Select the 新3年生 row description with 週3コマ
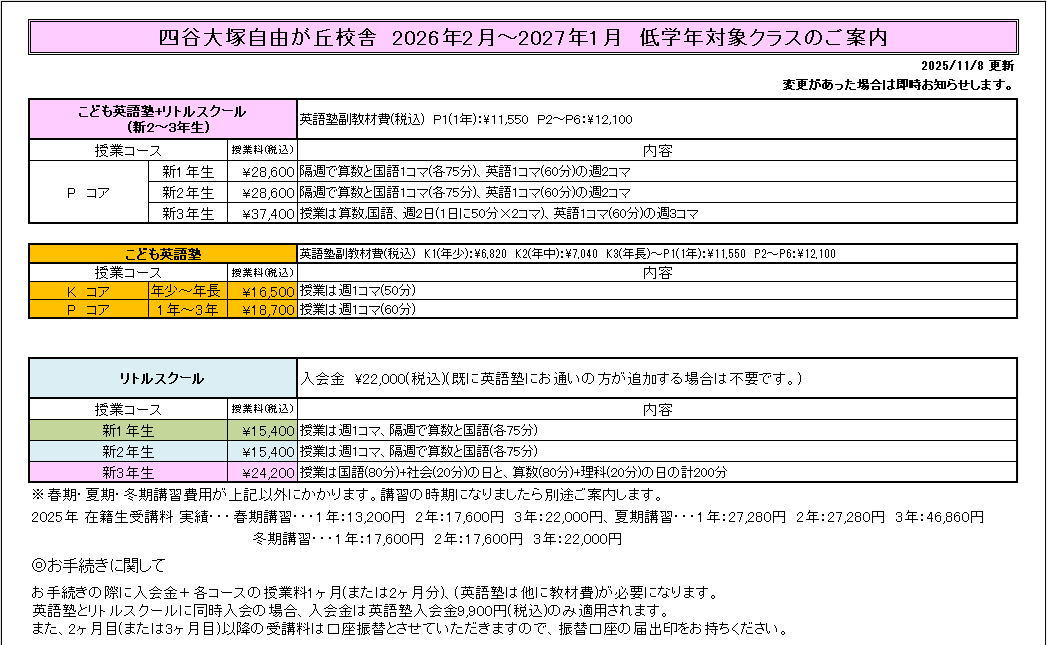The height and width of the screenshot is (645, 1047). [498, 213]
